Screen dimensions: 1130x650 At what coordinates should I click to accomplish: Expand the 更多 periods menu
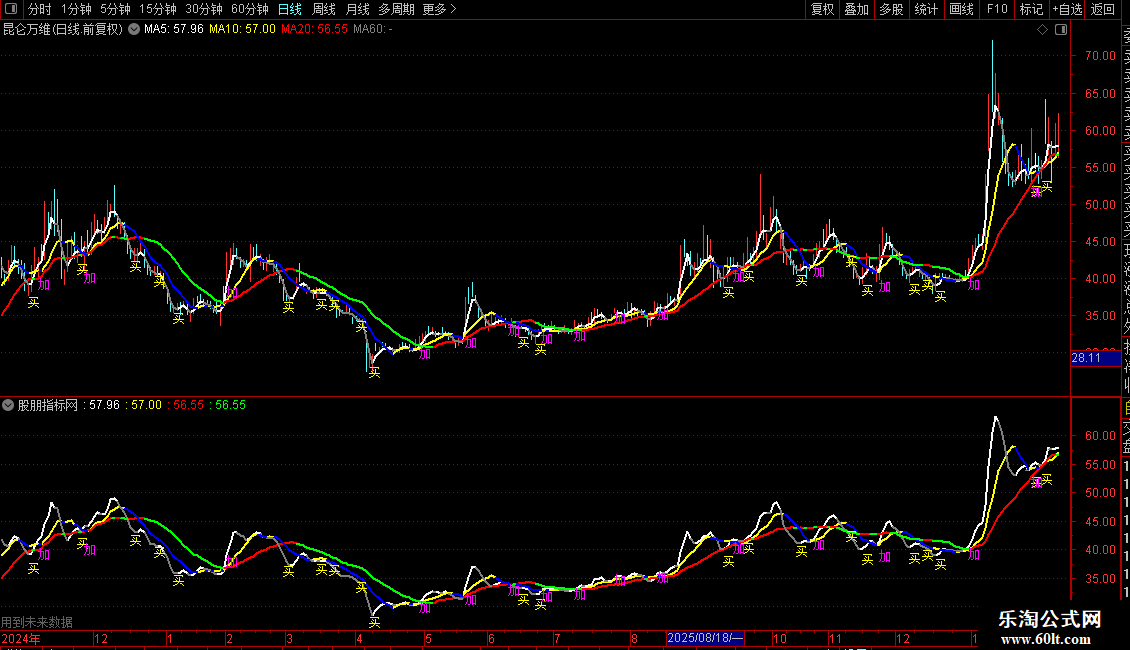pyautogui.click(x=440, y=9)
